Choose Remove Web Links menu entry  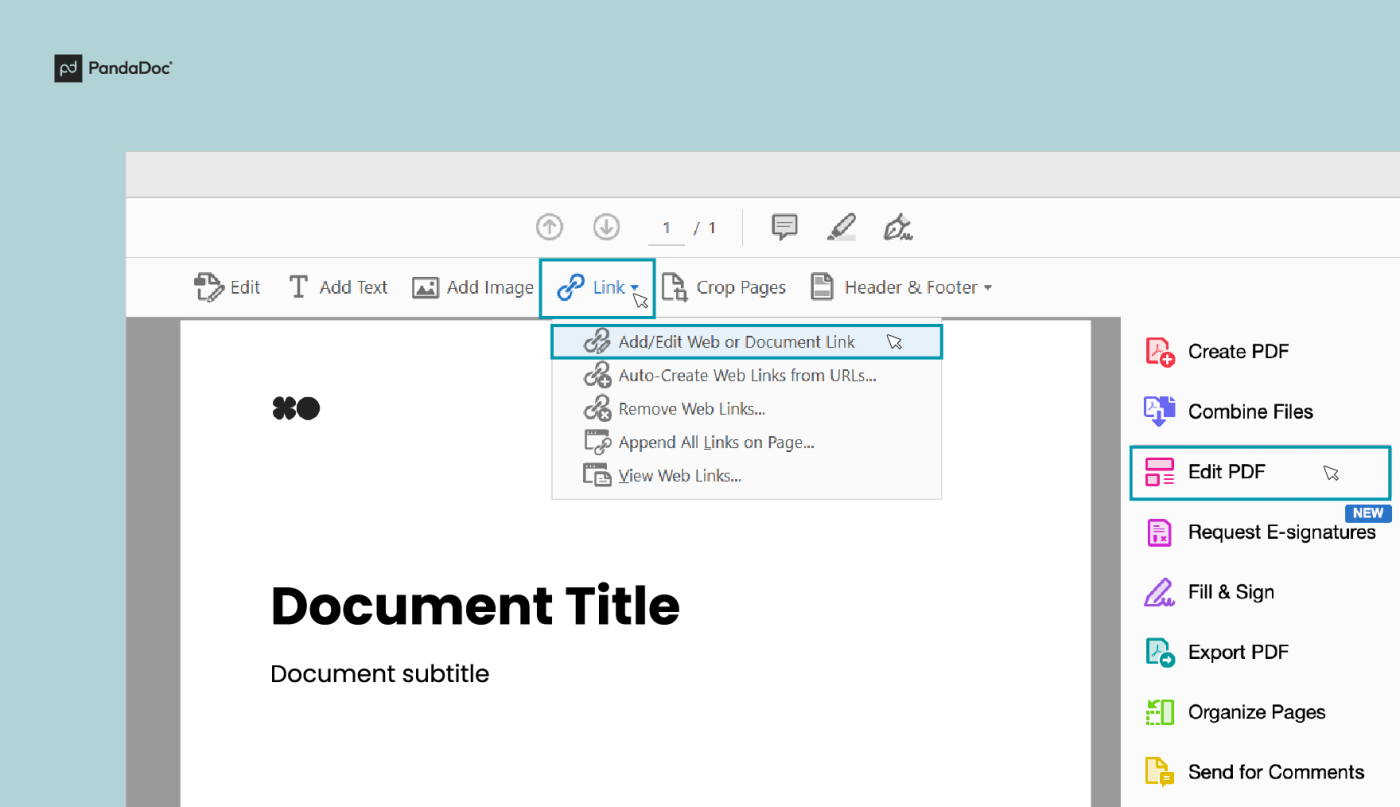pos(746,409)
